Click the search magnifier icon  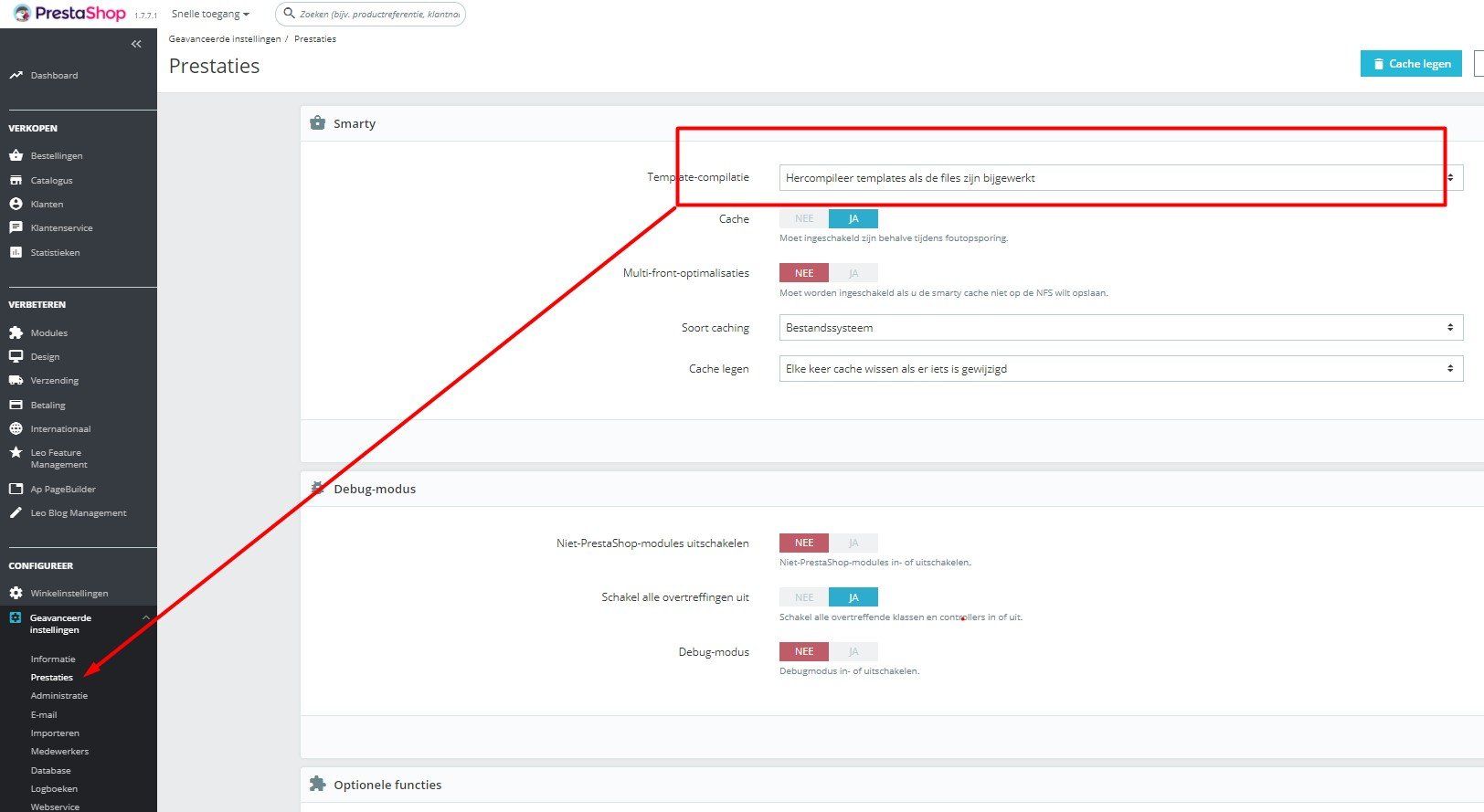click(289, 14)
